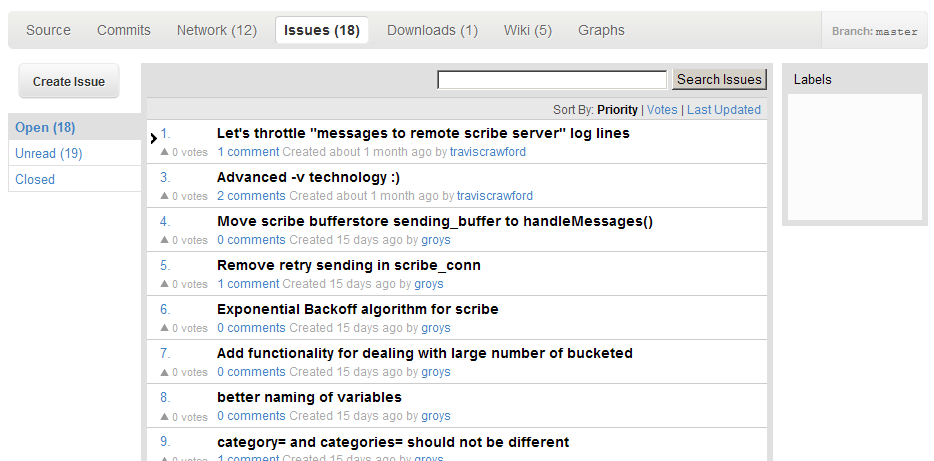Screen dimensions: 934x461
Task: Focus the issue search text field
Action: (552, 80)
